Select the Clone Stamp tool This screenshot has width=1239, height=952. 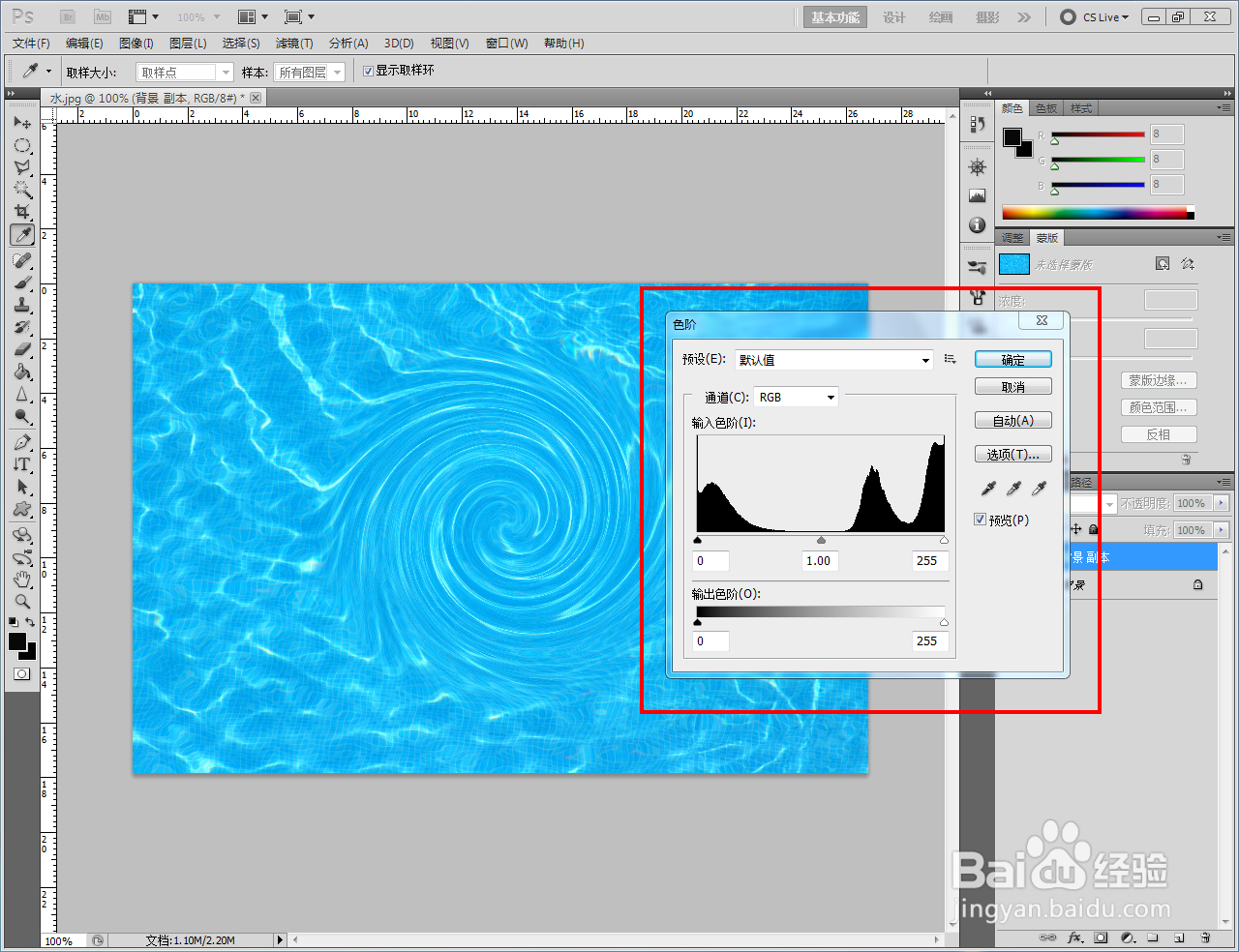22,305
